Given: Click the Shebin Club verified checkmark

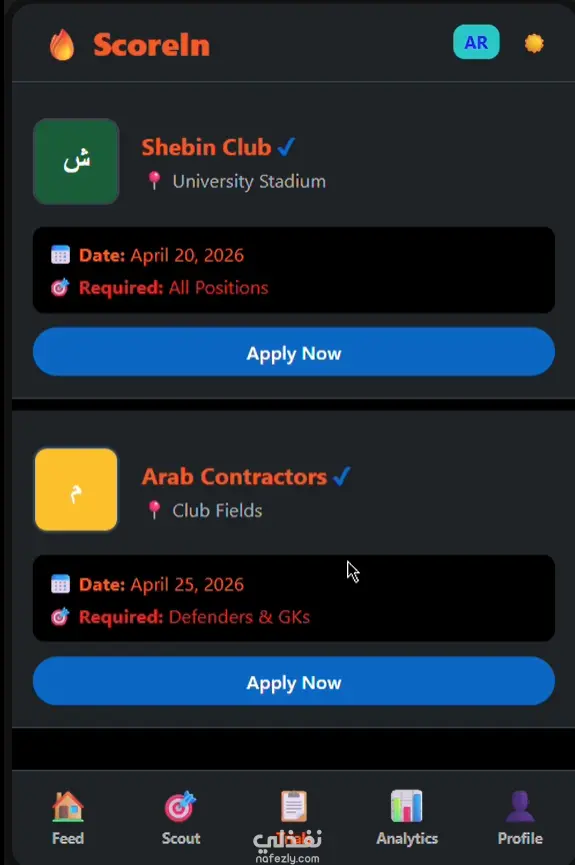Looking at the screenshot, I should pyautogui.click(x=286, y=147).
